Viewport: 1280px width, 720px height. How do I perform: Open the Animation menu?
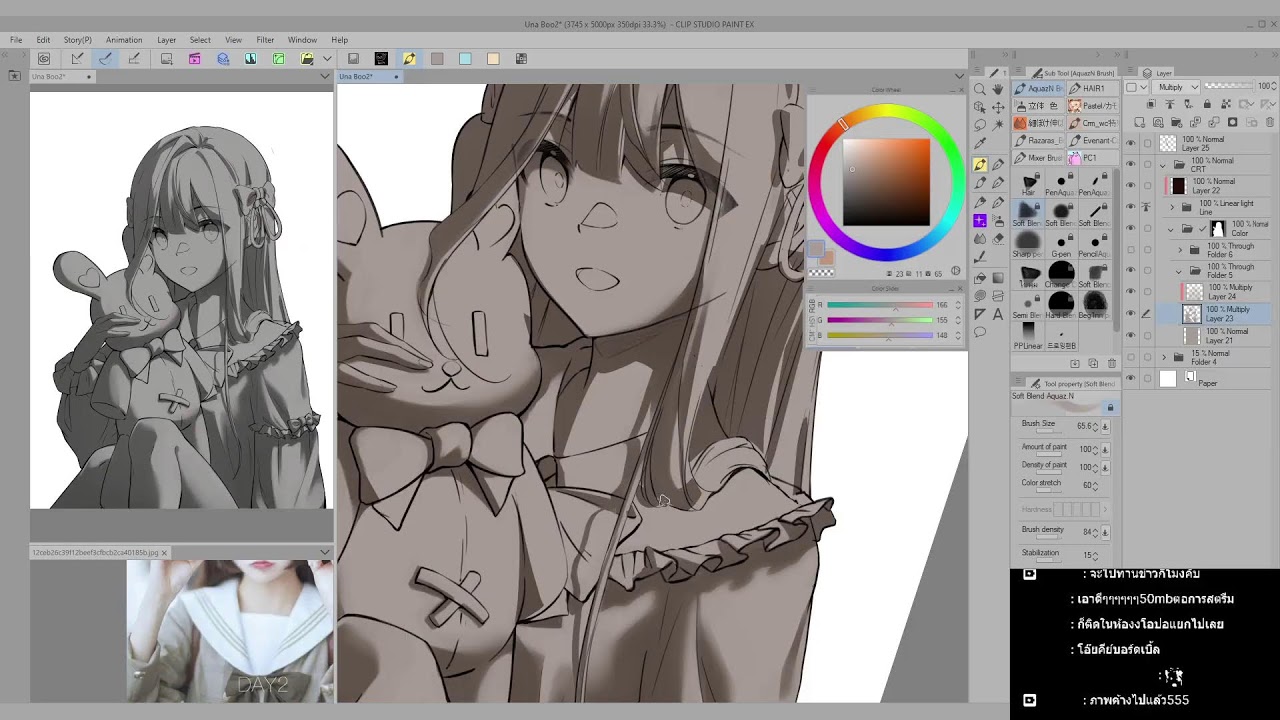(x=124, y=40)
